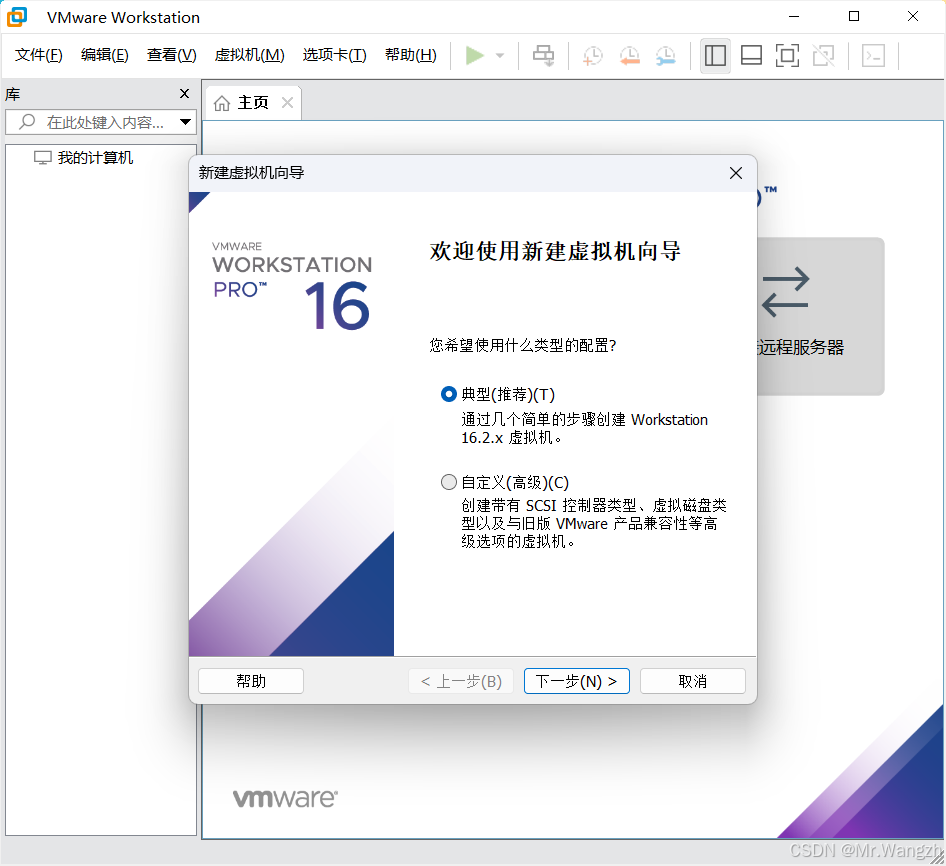Image resolution: width=946 pixels, height=866 pixels.
Task: Click the 下一步(N) next button
Action: (x=577, y=681)
